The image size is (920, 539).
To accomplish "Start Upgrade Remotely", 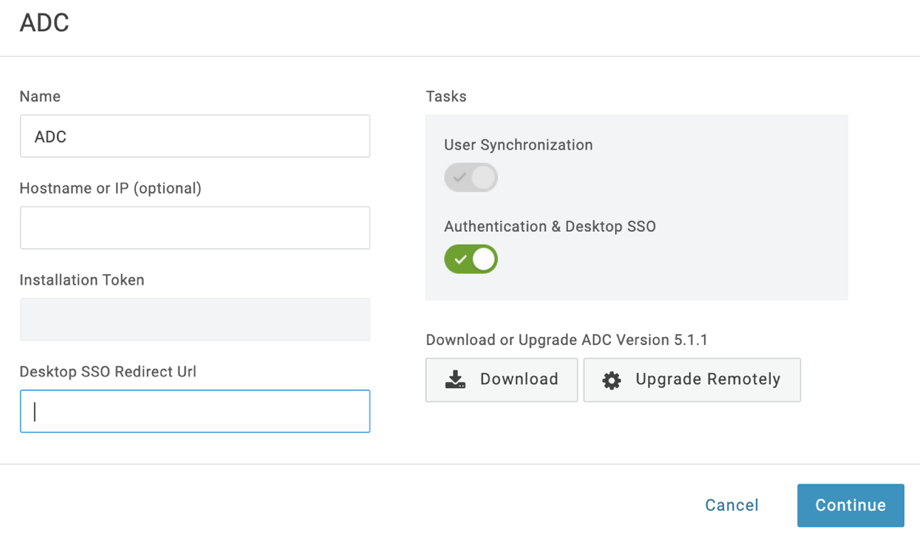I will [x=692, y=380].
